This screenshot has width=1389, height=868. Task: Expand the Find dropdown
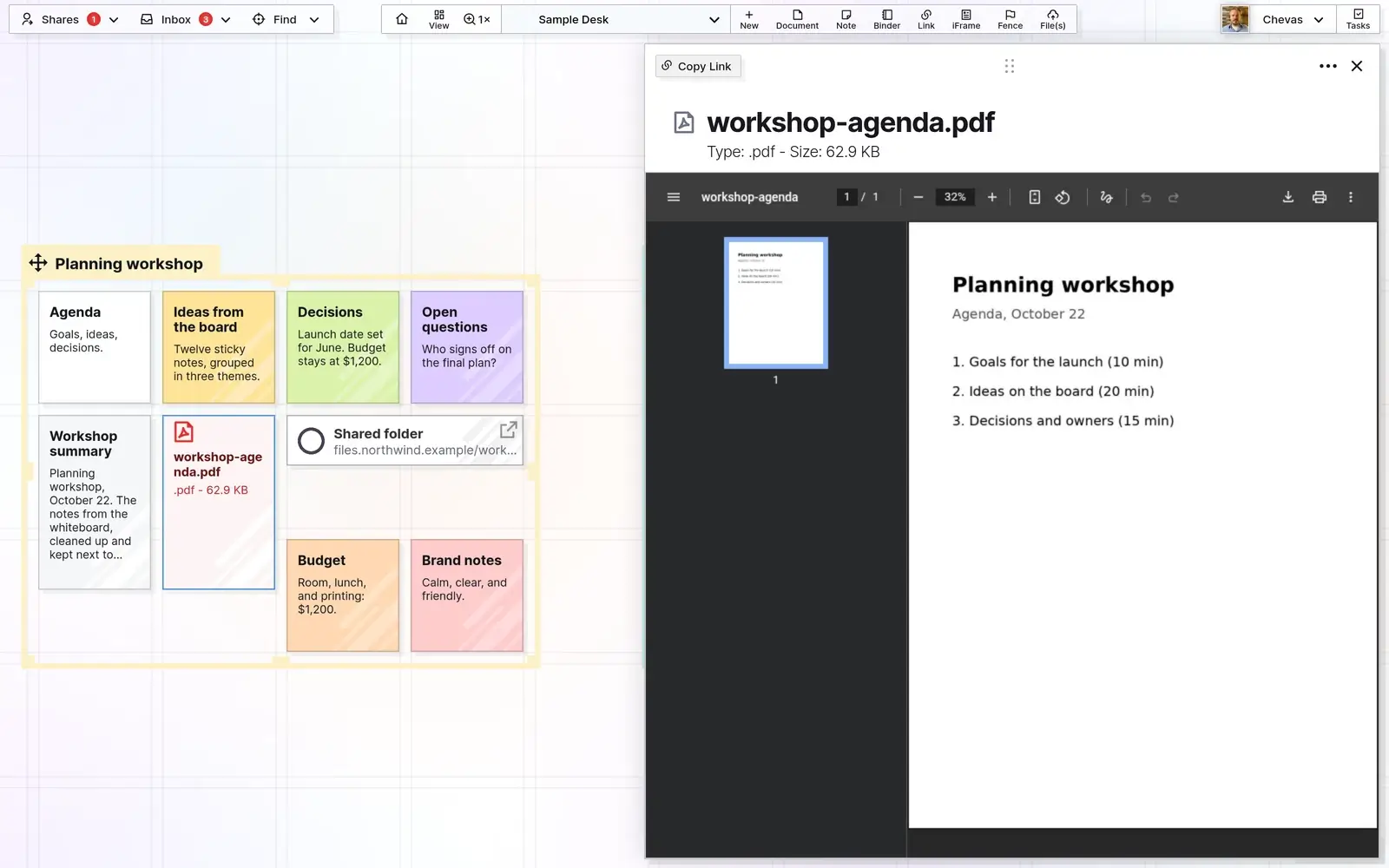tap(314, 19)
